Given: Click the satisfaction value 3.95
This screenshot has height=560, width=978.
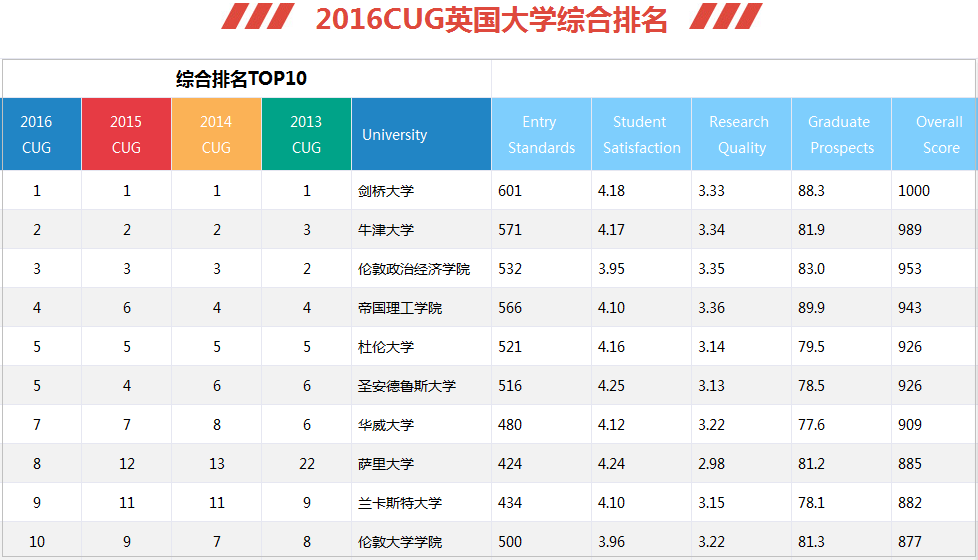Looking at the screenshot, I should tap(611, 269).
